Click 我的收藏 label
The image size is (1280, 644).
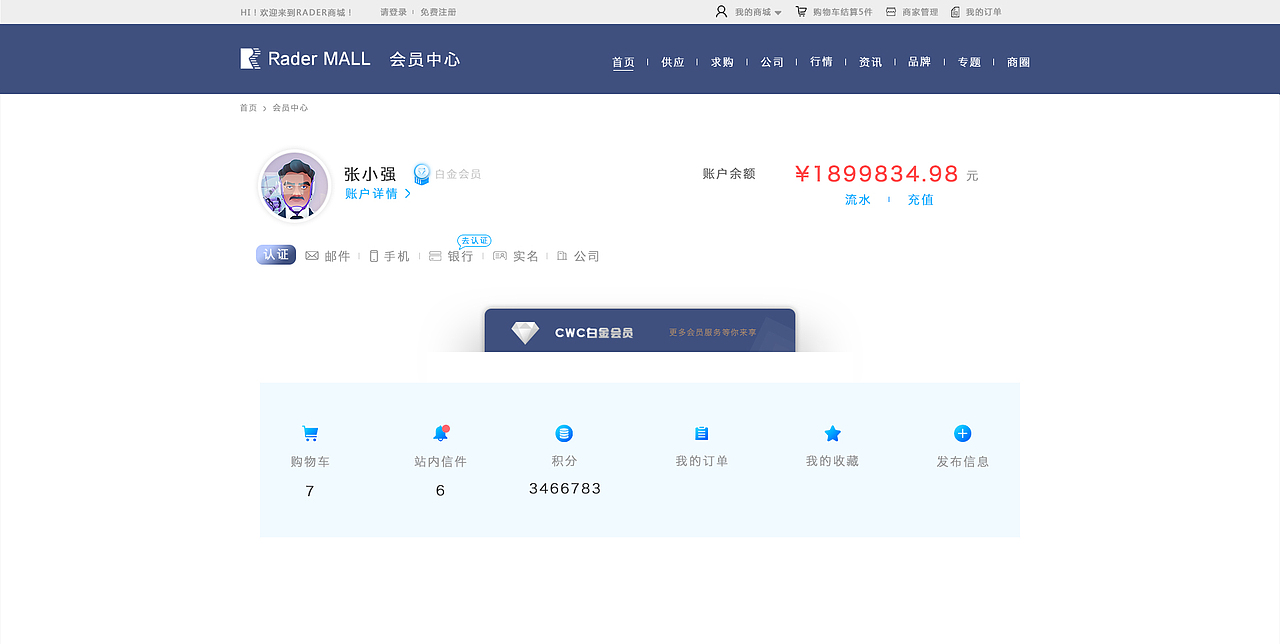832,461
